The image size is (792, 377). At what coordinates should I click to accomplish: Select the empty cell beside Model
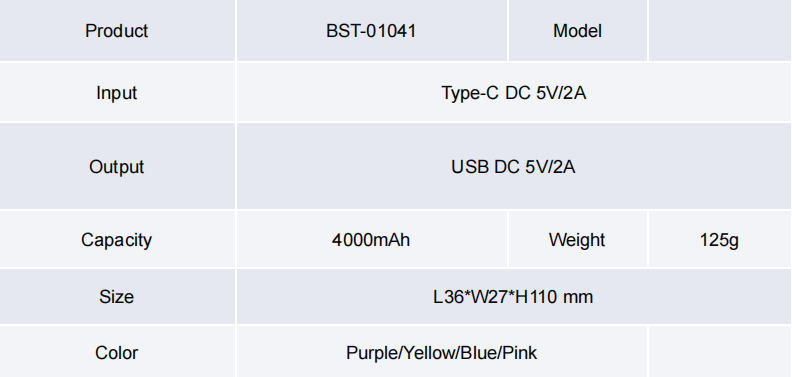tap(720, 30)
